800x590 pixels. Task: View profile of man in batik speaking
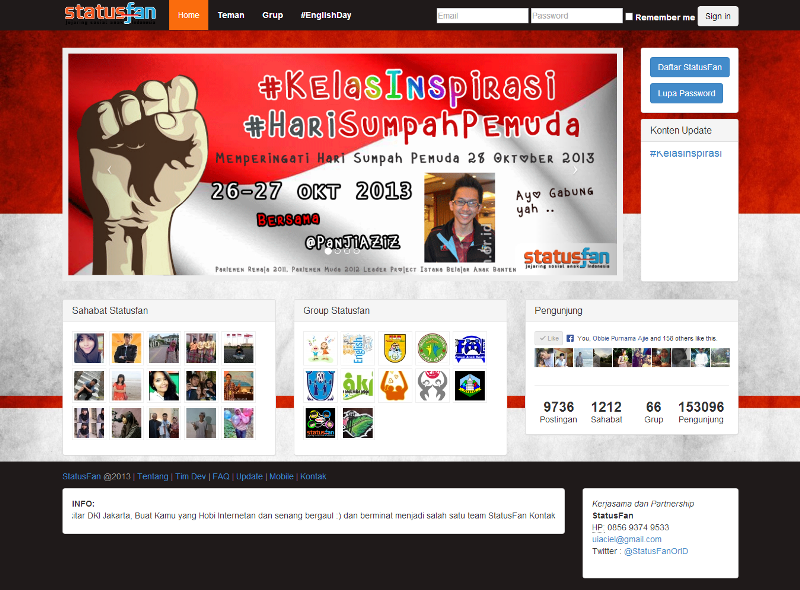[238, 385]
